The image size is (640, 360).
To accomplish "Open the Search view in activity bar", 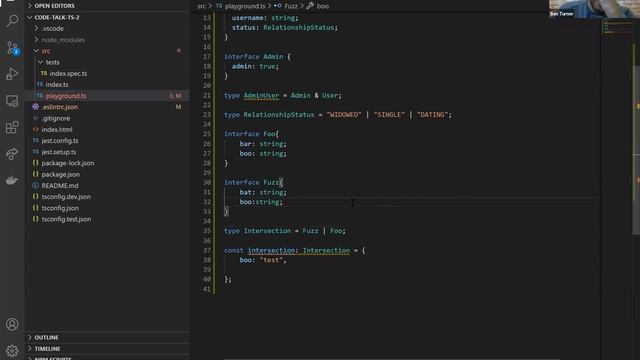I will [x=12, y=20].
